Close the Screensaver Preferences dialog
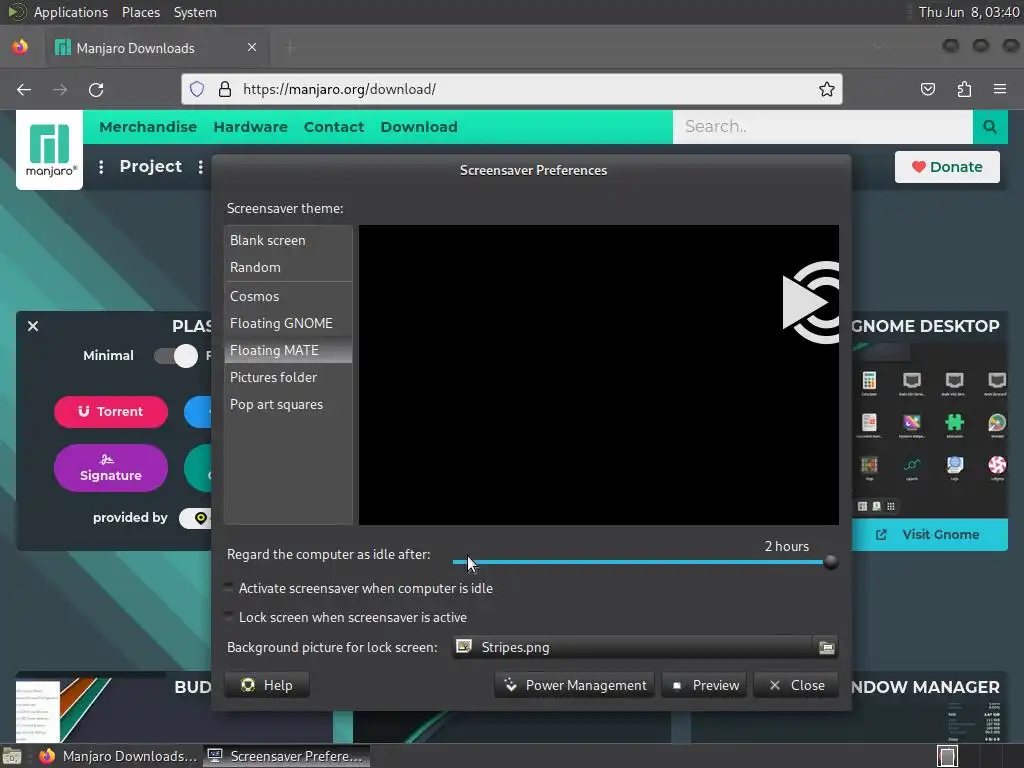 click(795, 685)
